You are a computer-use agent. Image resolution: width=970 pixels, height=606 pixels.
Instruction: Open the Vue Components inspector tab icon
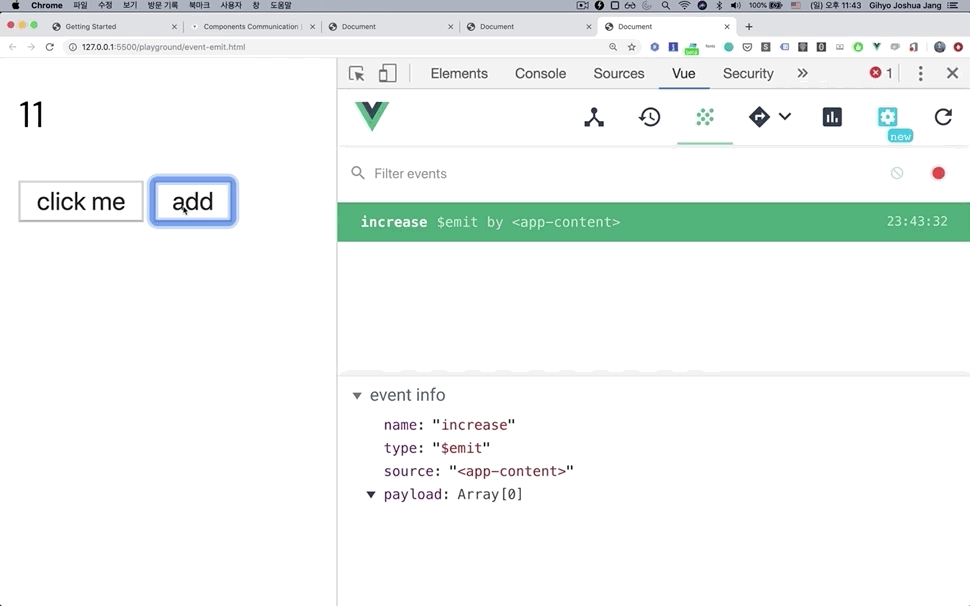tap(594, 117)
